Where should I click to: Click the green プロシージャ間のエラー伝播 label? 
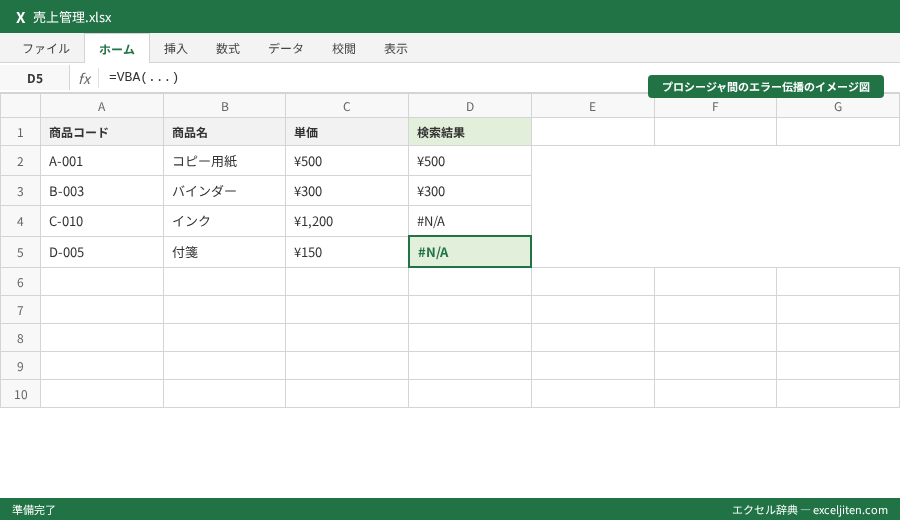766,87
